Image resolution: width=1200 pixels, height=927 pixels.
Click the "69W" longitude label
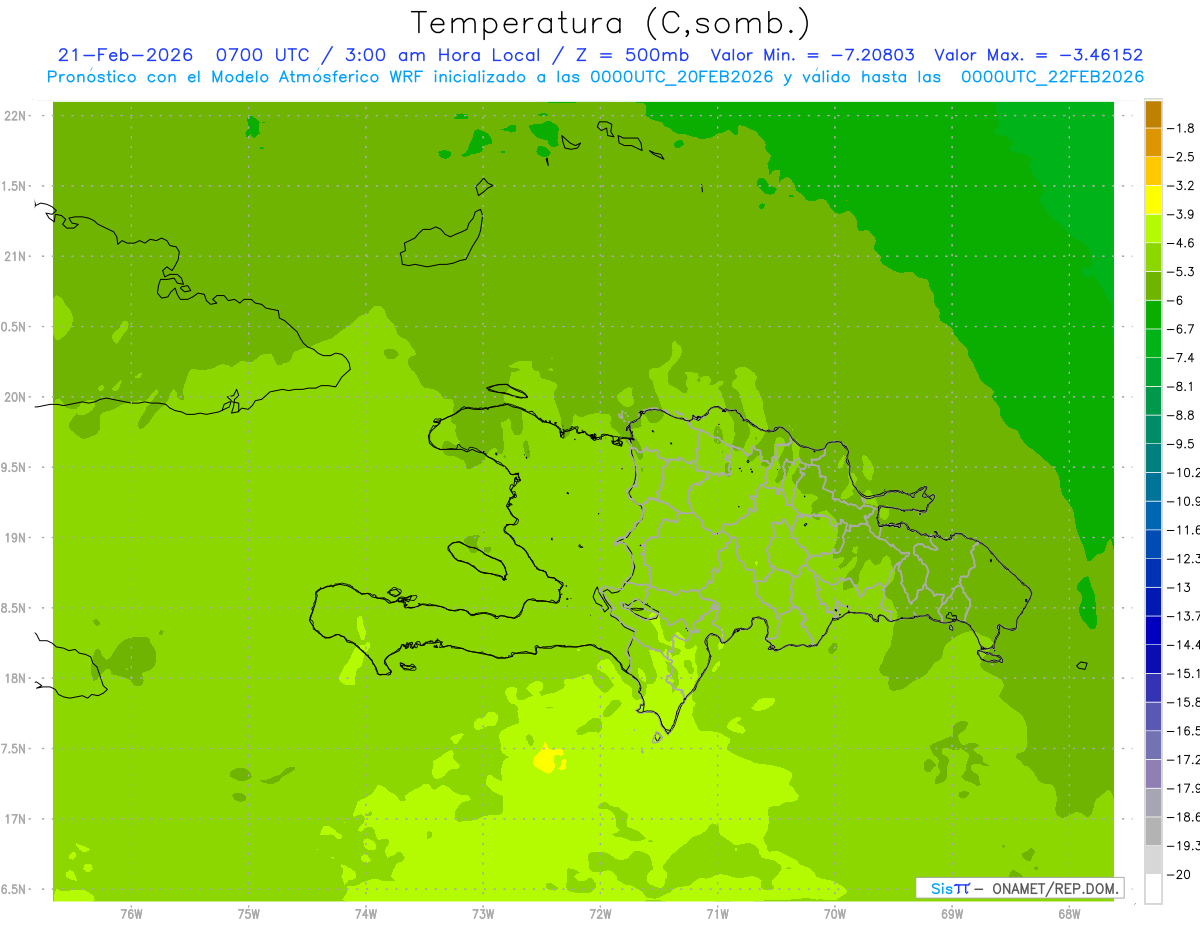click(x=952, y=914)
